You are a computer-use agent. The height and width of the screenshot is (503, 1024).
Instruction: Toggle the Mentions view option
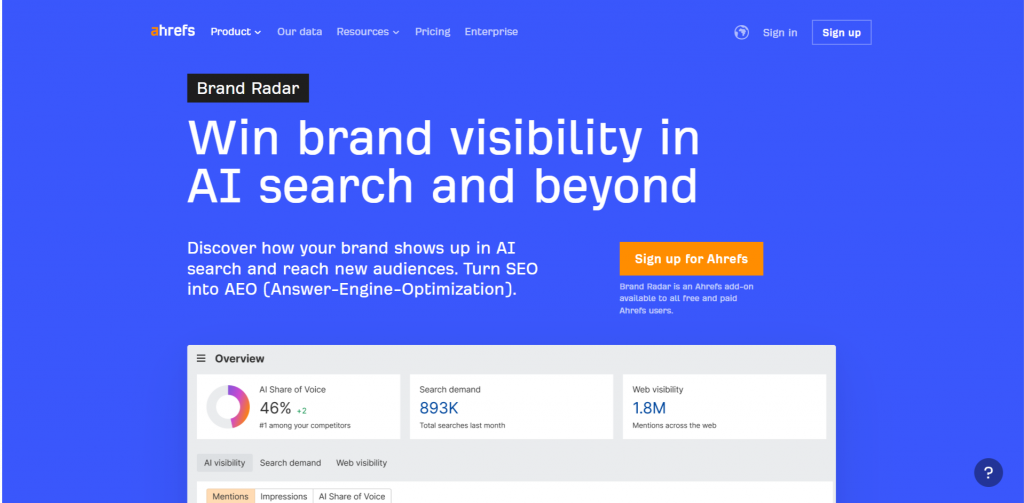tap(230, 496)
